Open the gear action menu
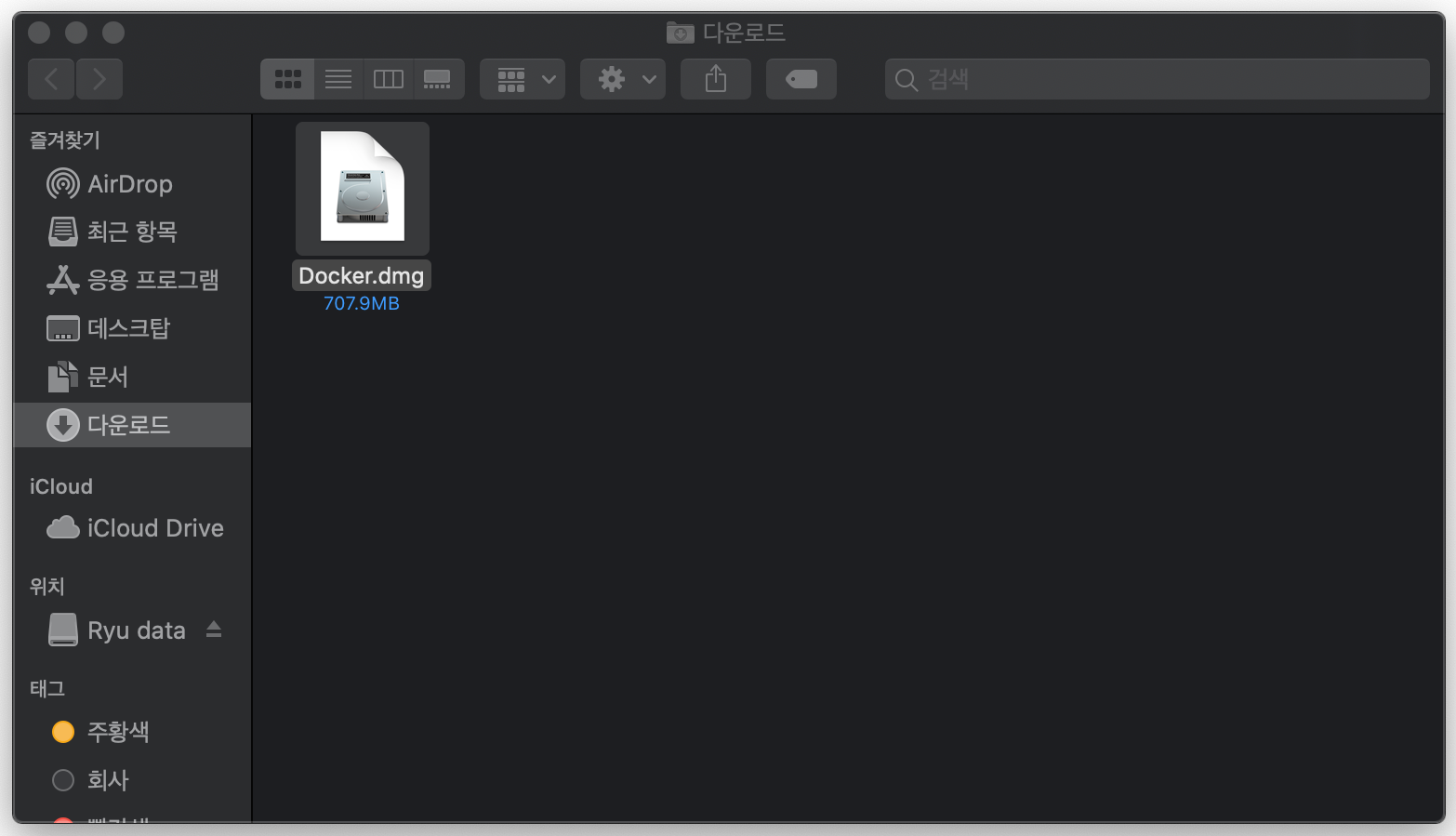Screen dimensions: 1456x836 (623, 79)
